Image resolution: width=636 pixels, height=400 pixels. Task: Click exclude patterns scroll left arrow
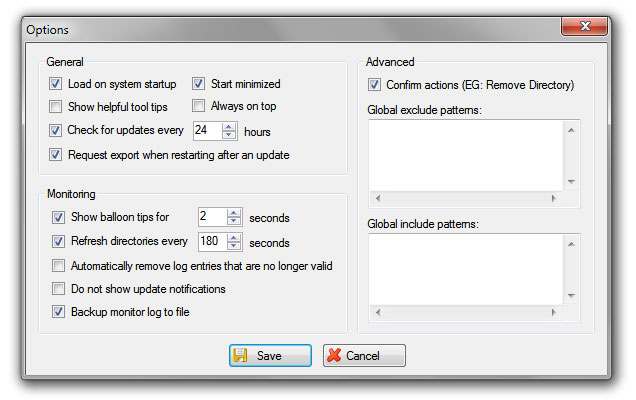(x=378, y=198)
